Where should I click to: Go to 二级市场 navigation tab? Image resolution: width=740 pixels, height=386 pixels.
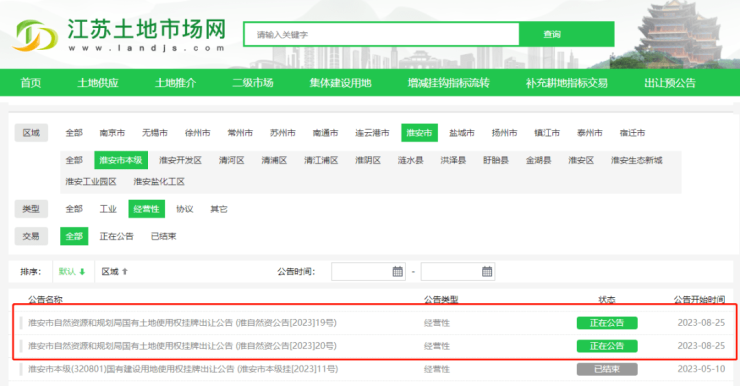coord(253,83)
